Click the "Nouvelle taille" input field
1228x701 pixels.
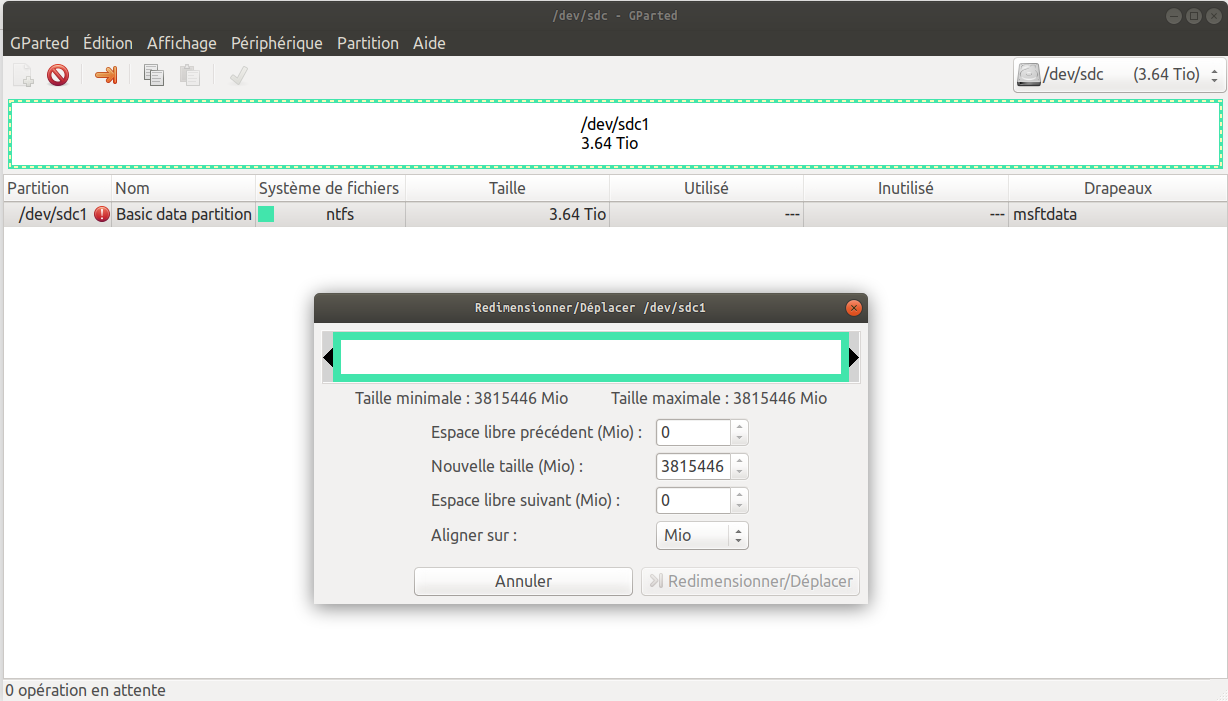693,466
